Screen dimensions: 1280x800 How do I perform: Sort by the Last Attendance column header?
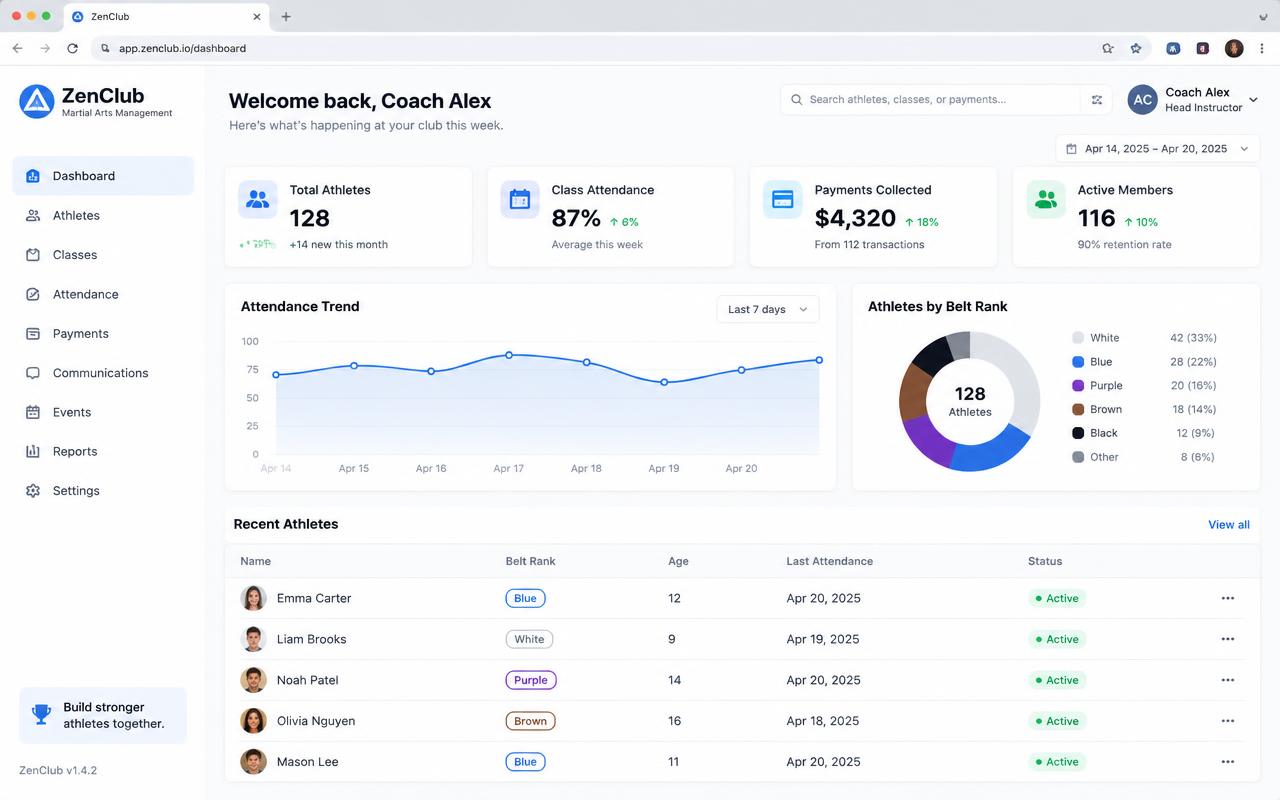coord(830,561)
